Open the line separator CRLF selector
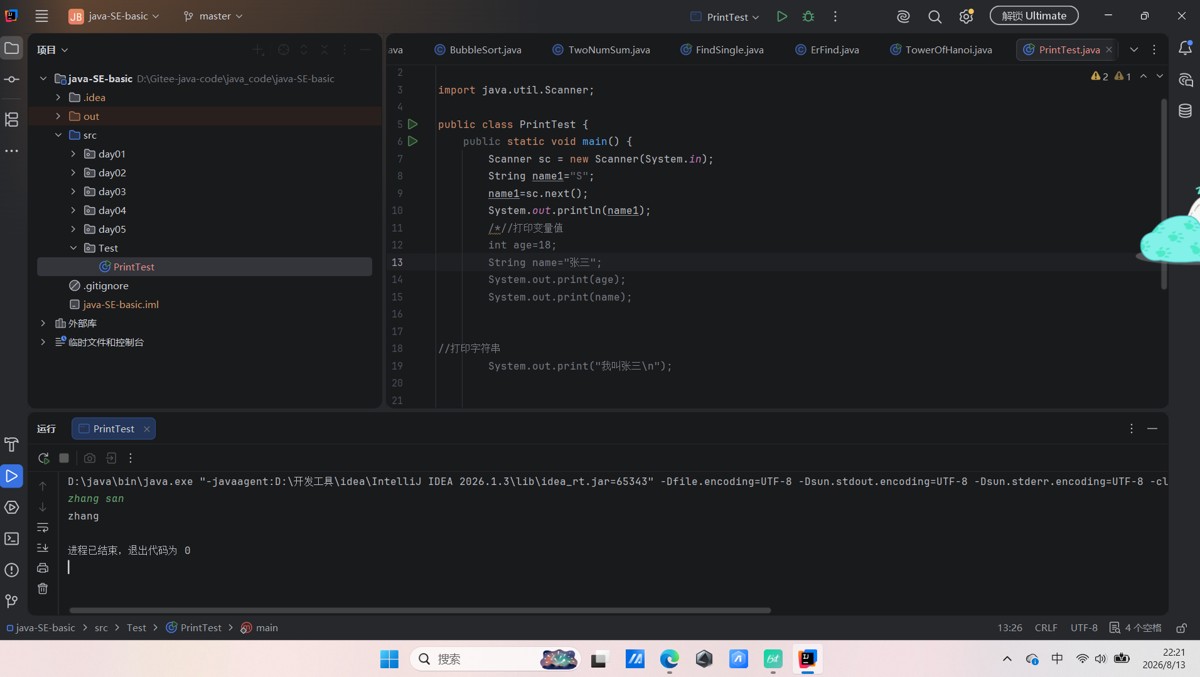Viewport: 1200px width, 677px height. click(1046, 628)
